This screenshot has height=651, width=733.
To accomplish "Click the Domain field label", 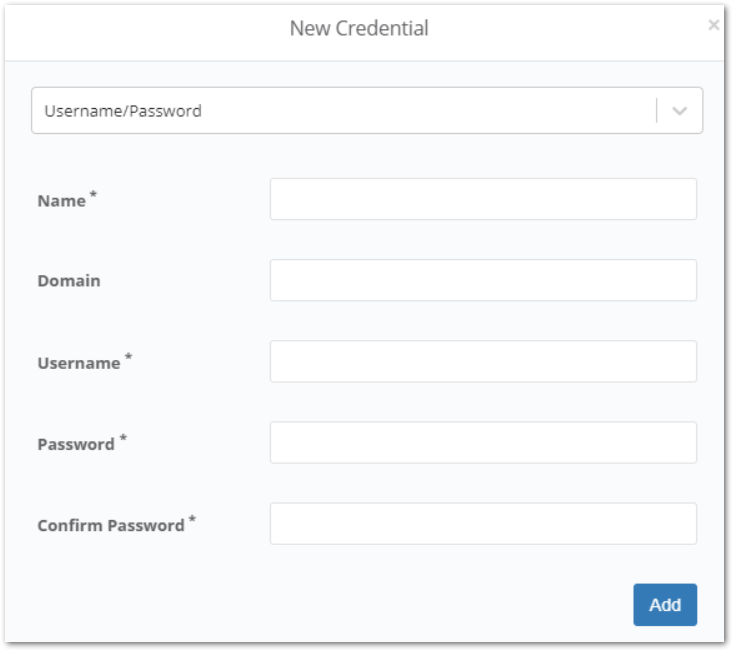I will click(x=69, y=281).
